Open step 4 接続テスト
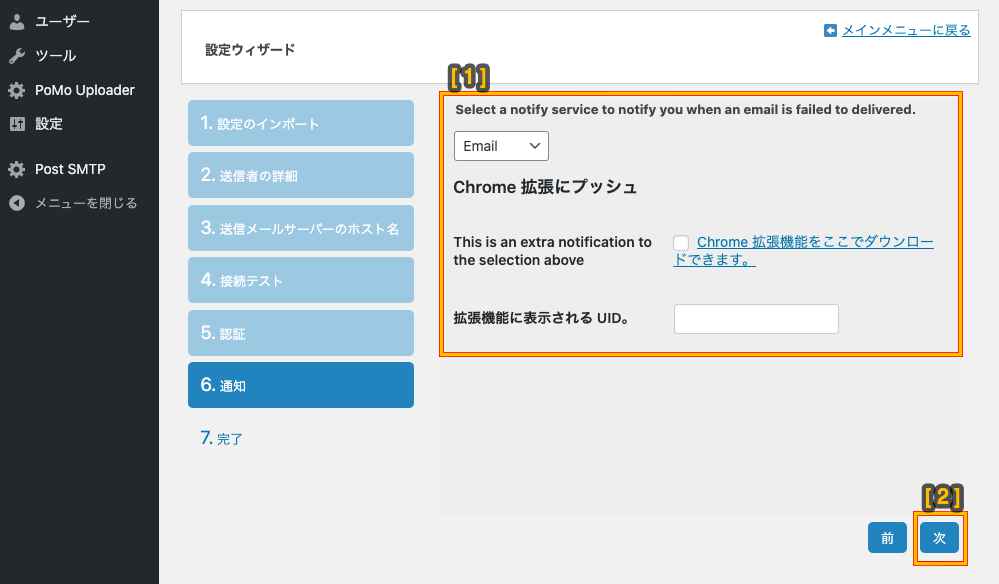Screen dimensions: 999x584 click(301, 280)
